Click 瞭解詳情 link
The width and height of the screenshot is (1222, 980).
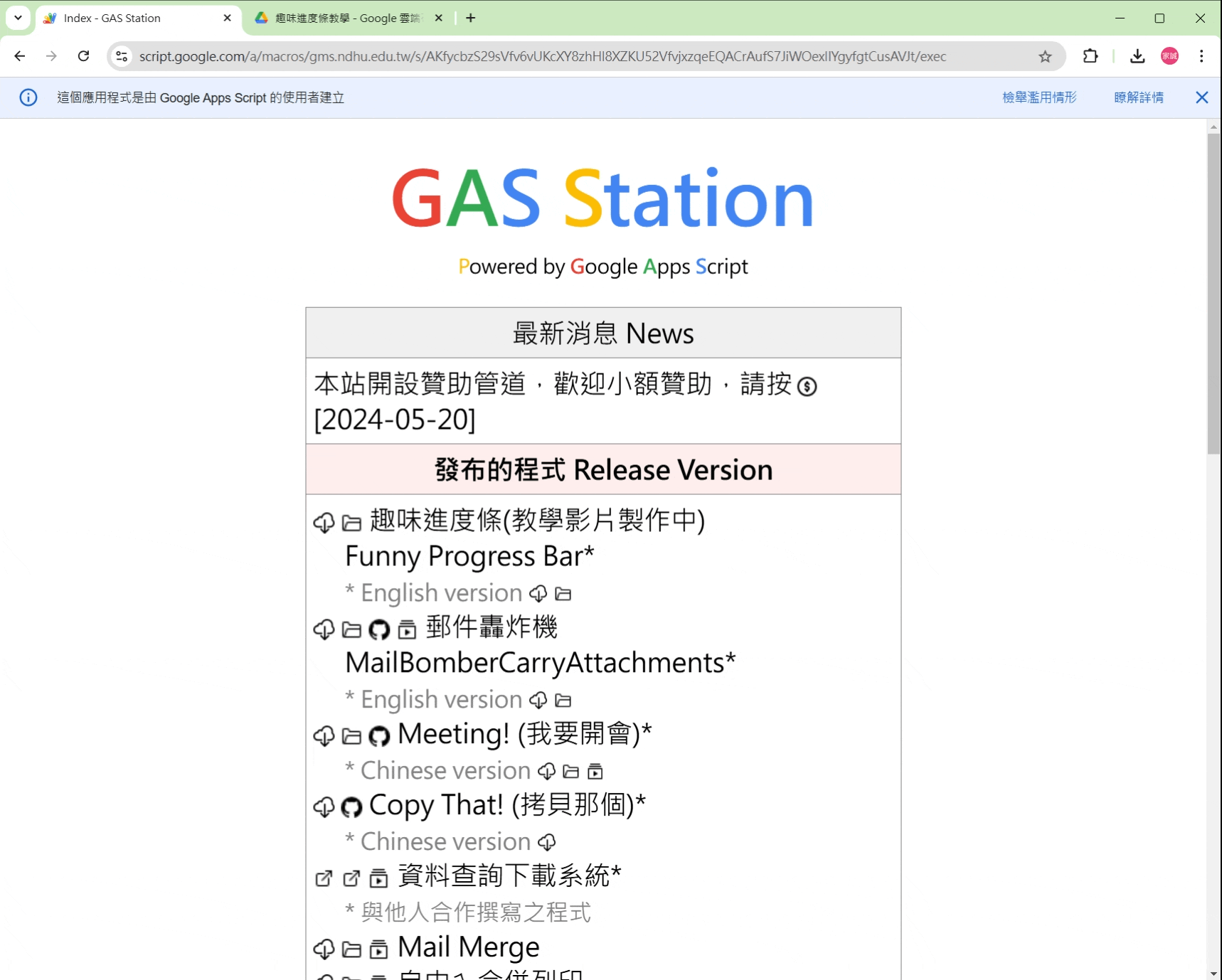coord(1139,97)
